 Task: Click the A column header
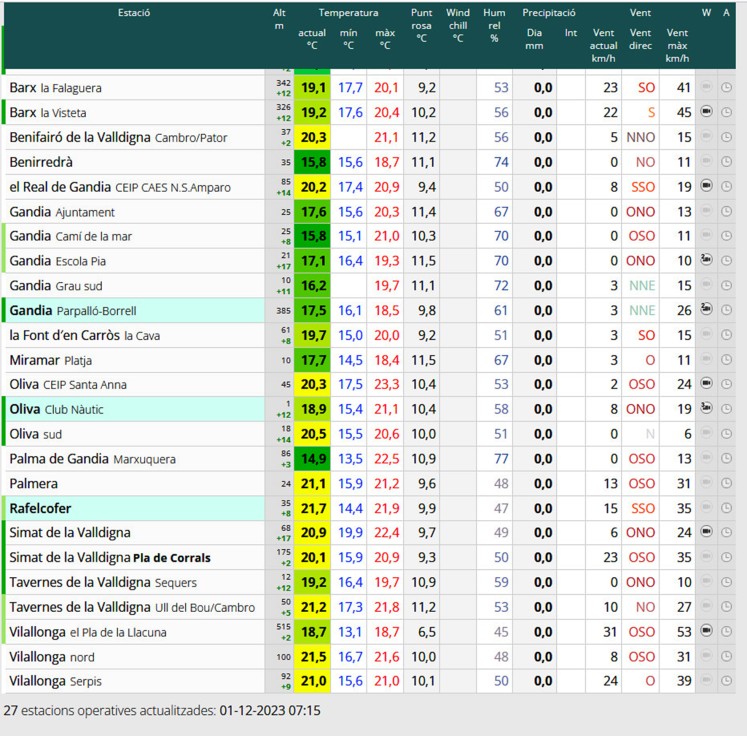point(726,13)
